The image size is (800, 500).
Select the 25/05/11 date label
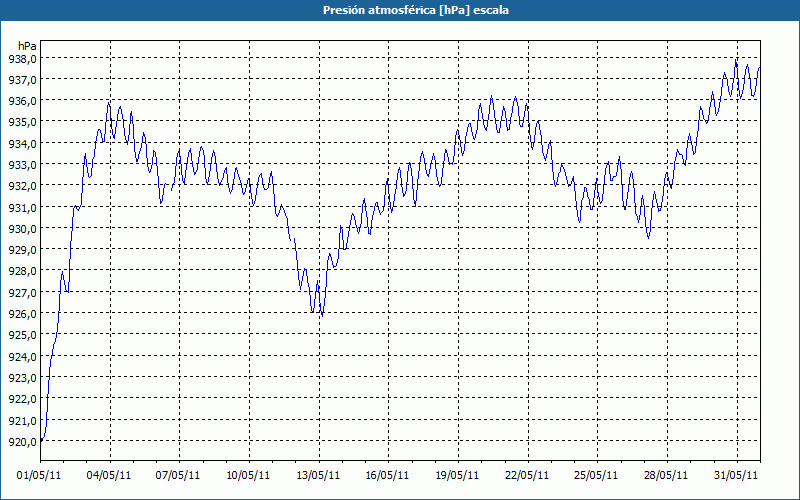click(x=596, y=476)
